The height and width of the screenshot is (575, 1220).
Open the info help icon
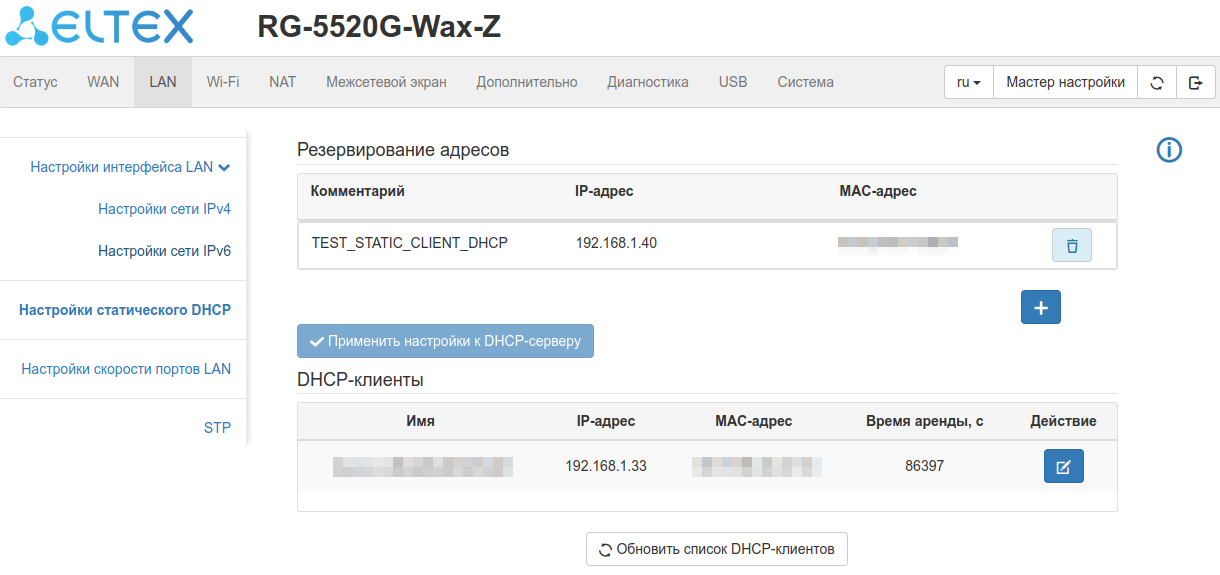pos(1169,150)
